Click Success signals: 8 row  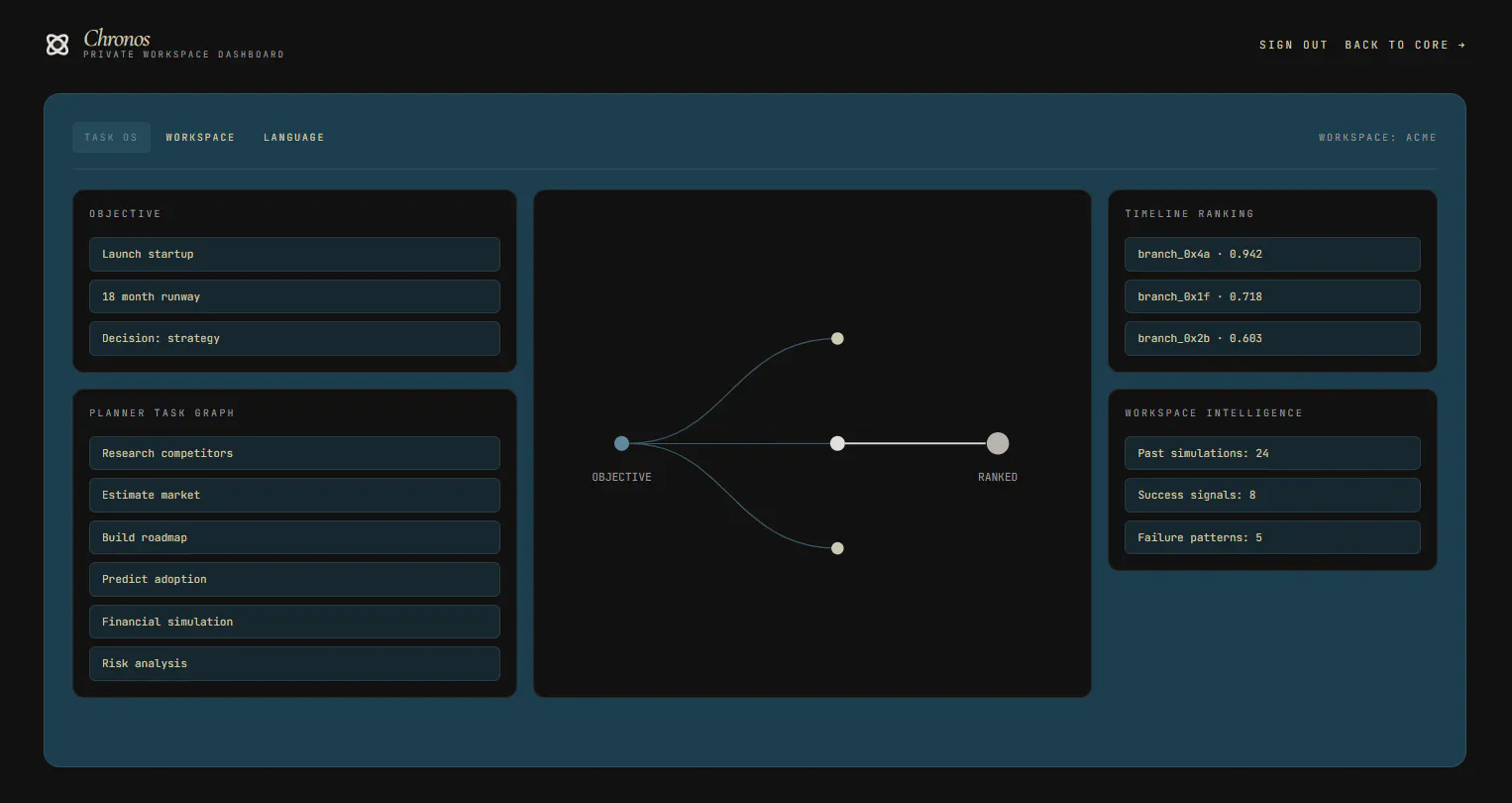[x=1272, y=495]
